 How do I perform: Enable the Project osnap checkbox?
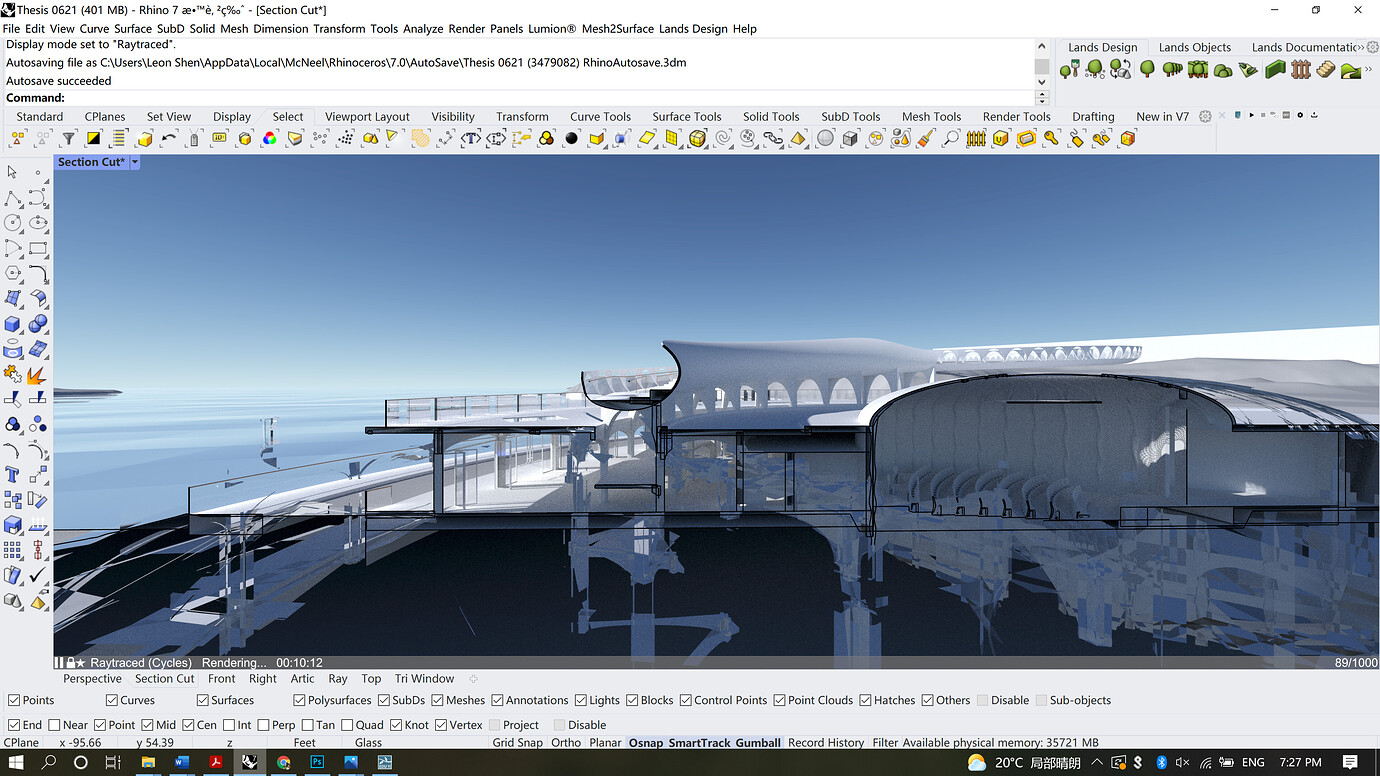(493, 724)
